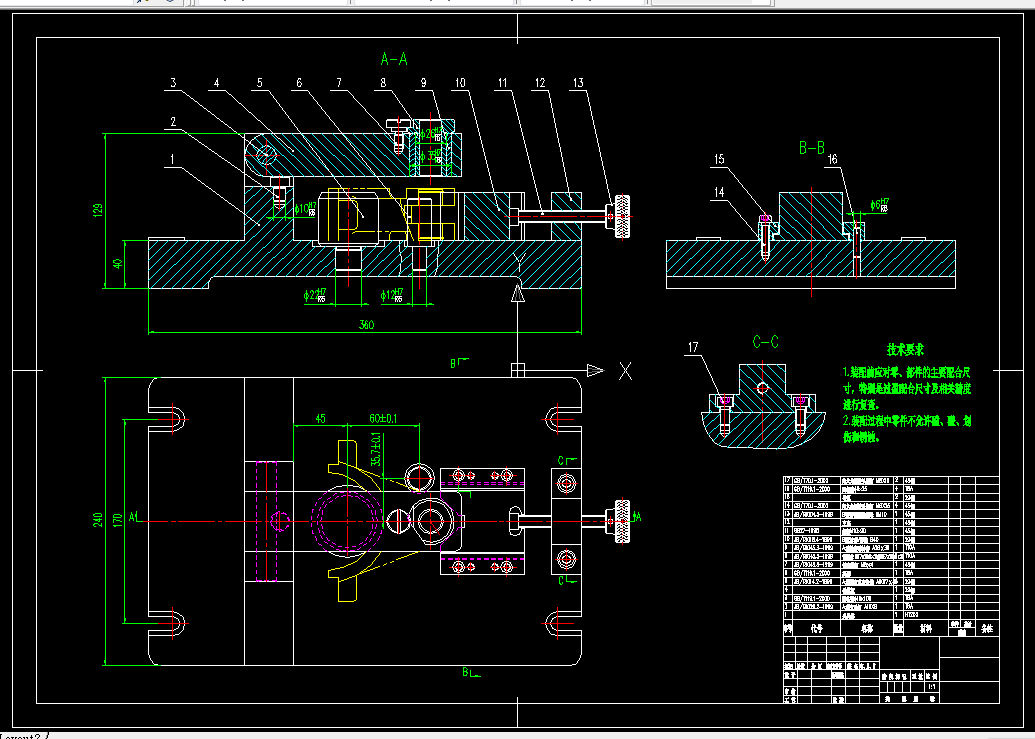Select part callout number 11 in section A-A

point(502,83)
